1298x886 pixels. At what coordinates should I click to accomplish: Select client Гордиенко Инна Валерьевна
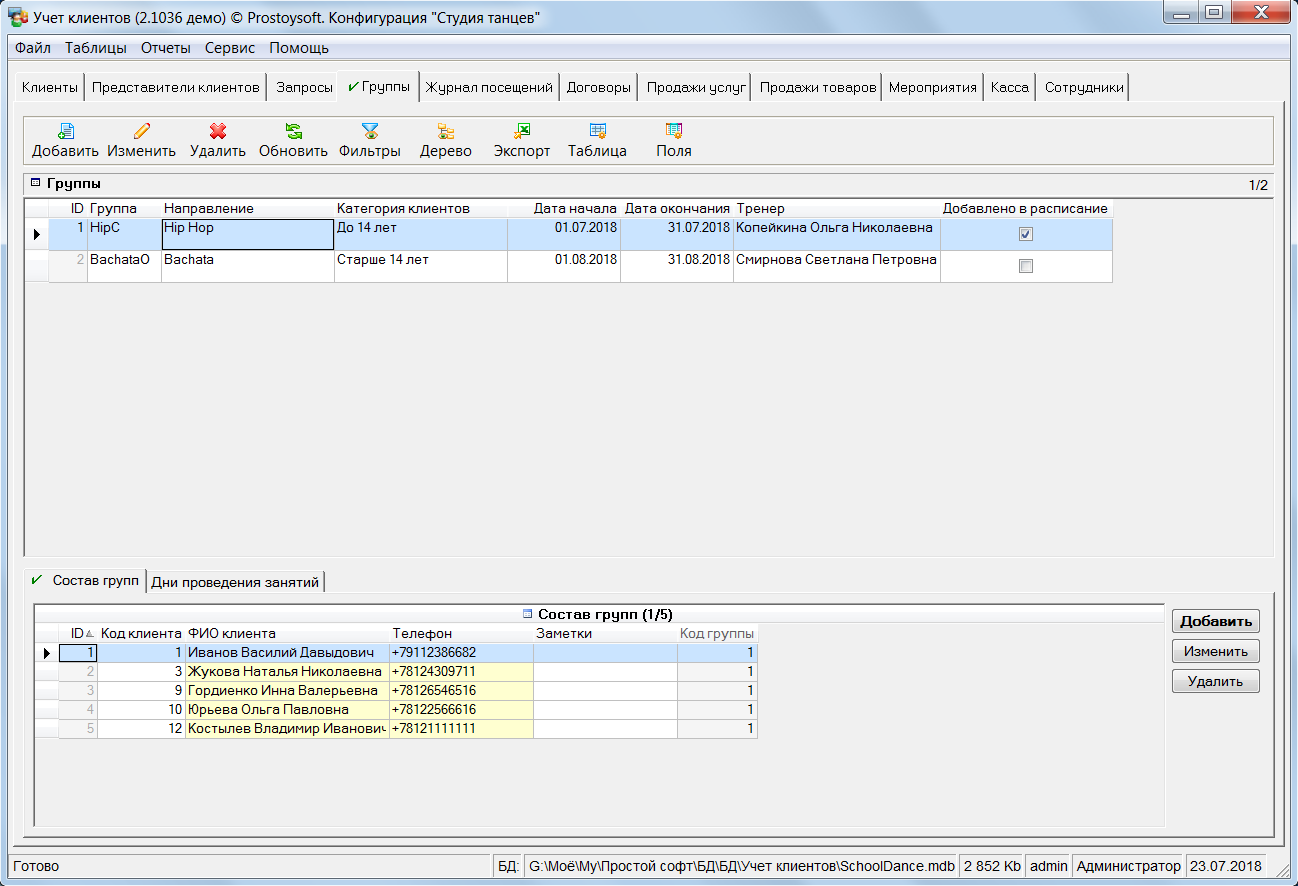point(288,691)
